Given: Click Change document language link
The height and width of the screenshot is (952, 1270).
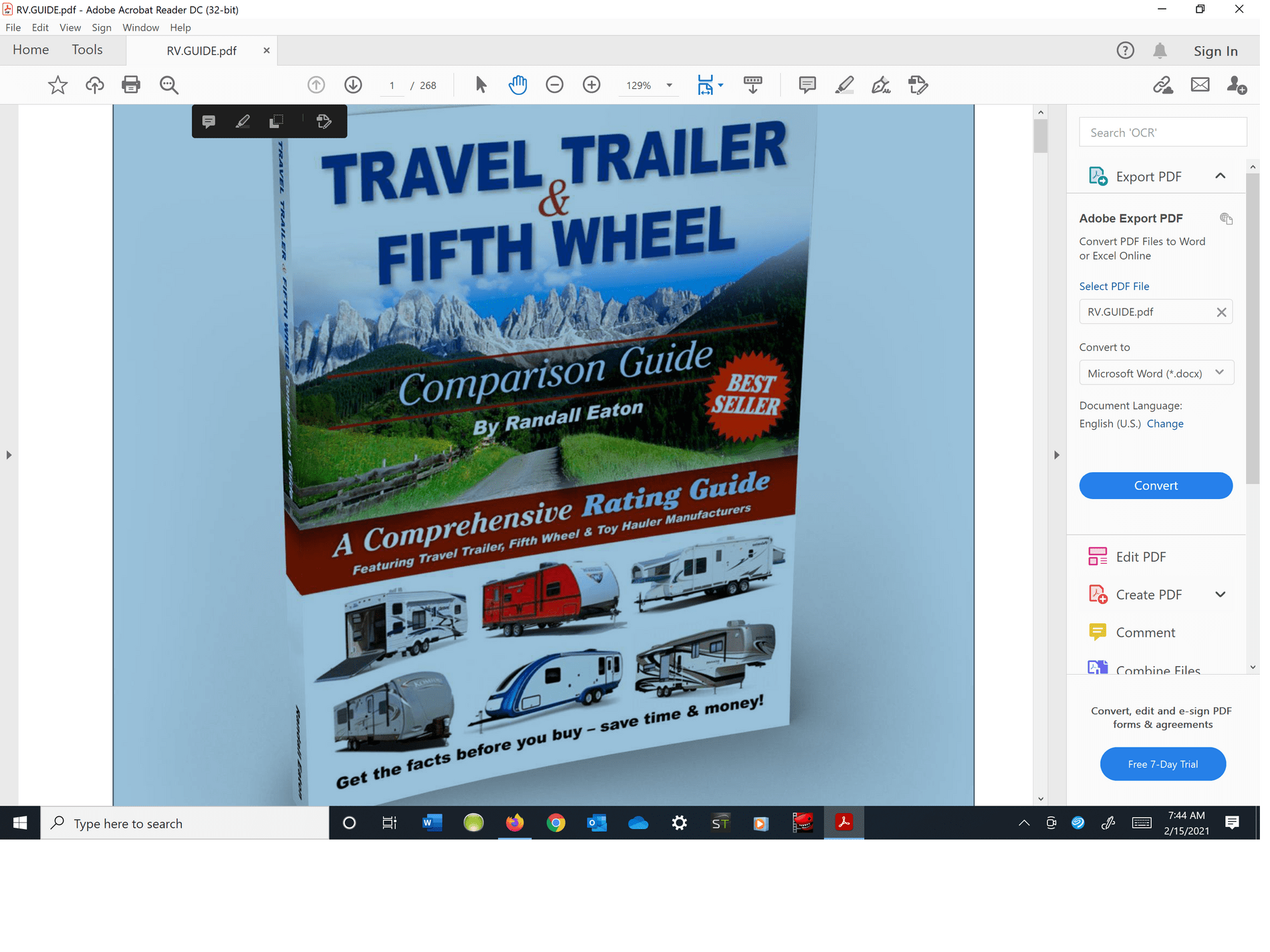Looking at the screenshot, I should 1165,424.
